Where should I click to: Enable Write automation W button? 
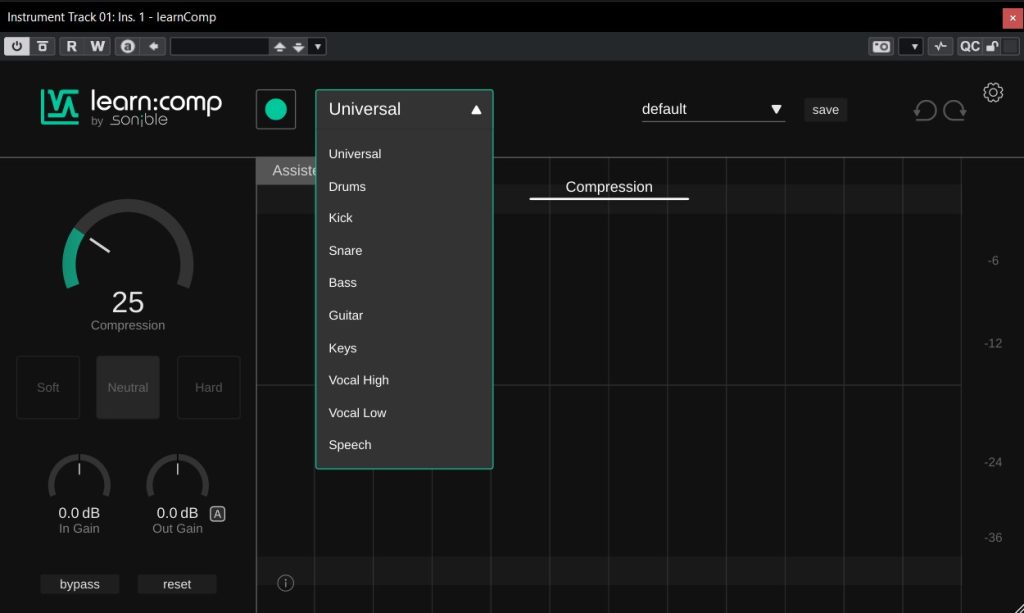pos(97,46)
